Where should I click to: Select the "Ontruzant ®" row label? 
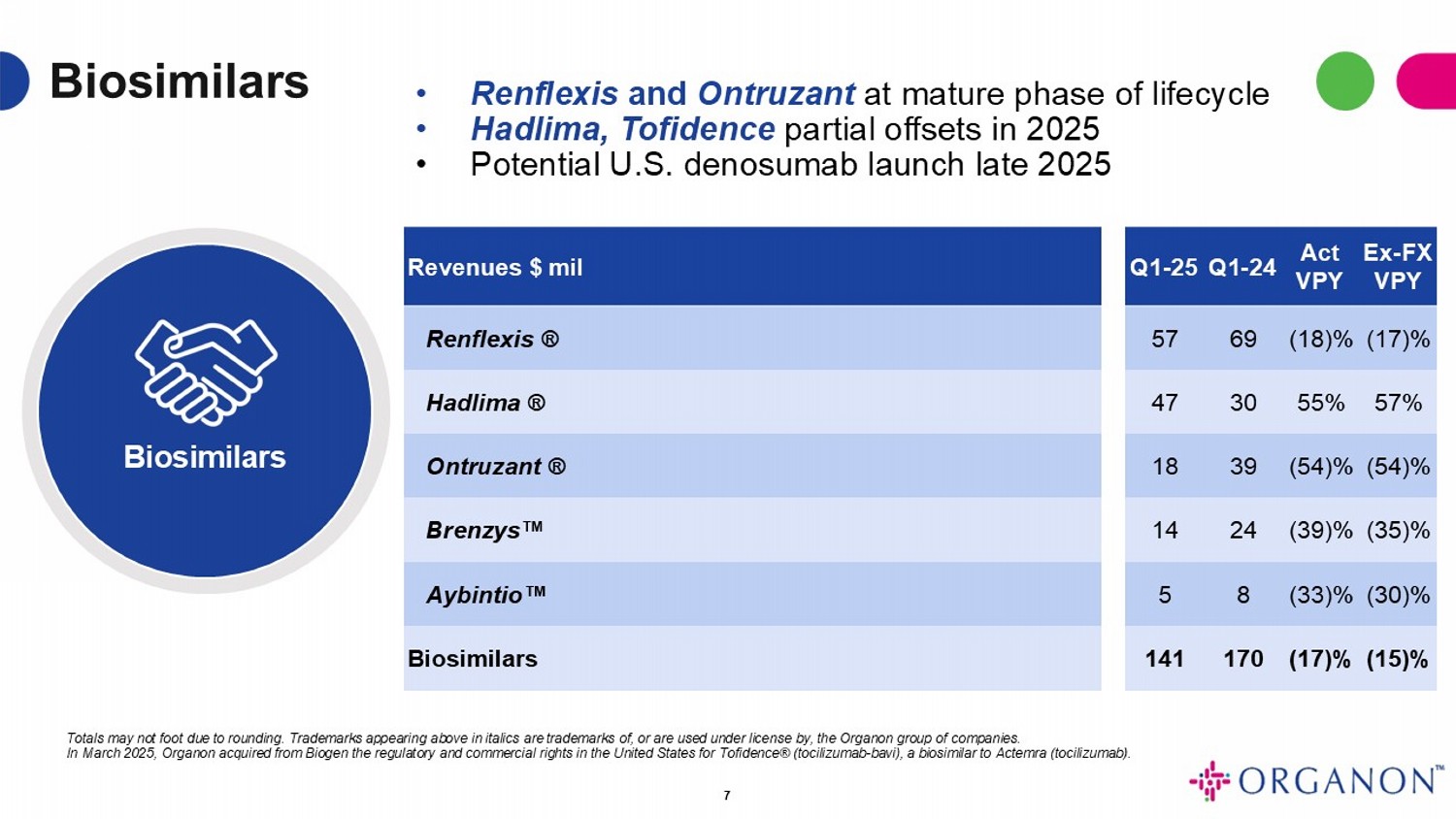[496, 467]
